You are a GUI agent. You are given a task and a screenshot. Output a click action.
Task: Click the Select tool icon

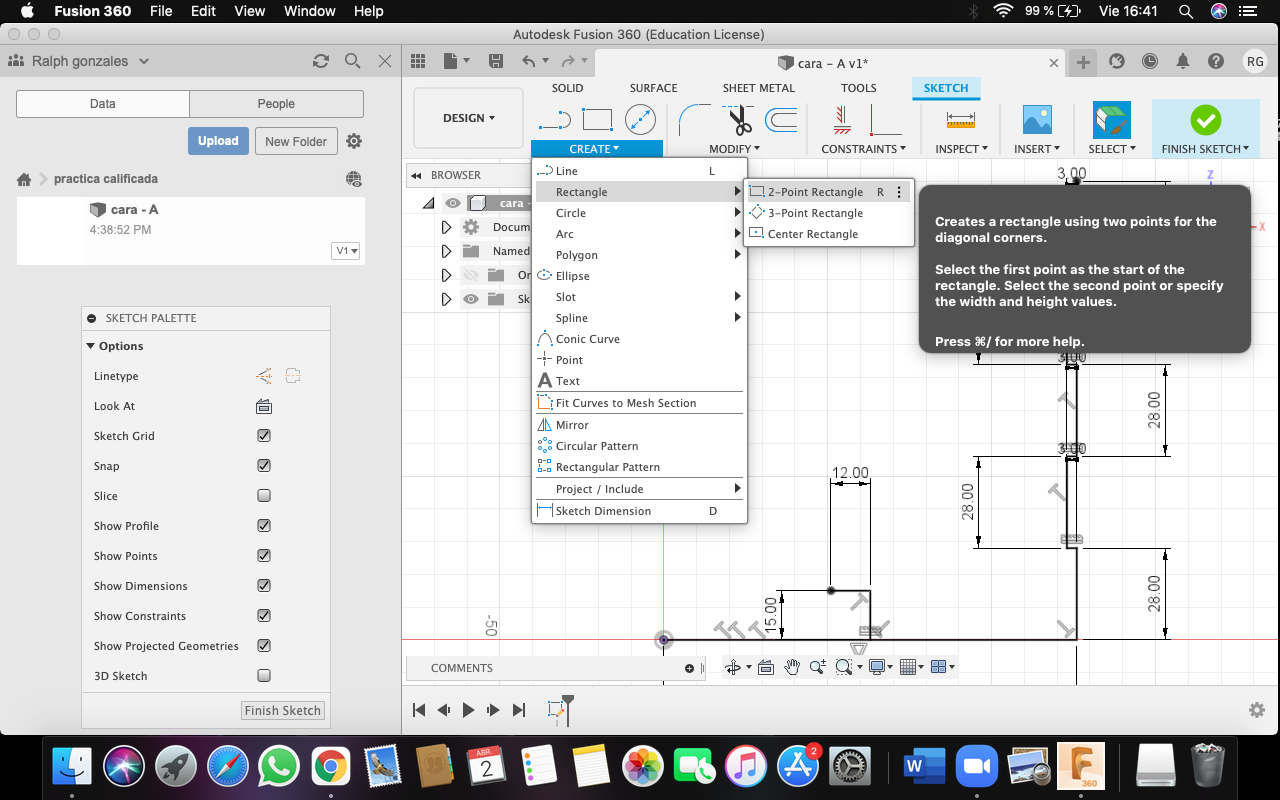[x=1112, y=120]
